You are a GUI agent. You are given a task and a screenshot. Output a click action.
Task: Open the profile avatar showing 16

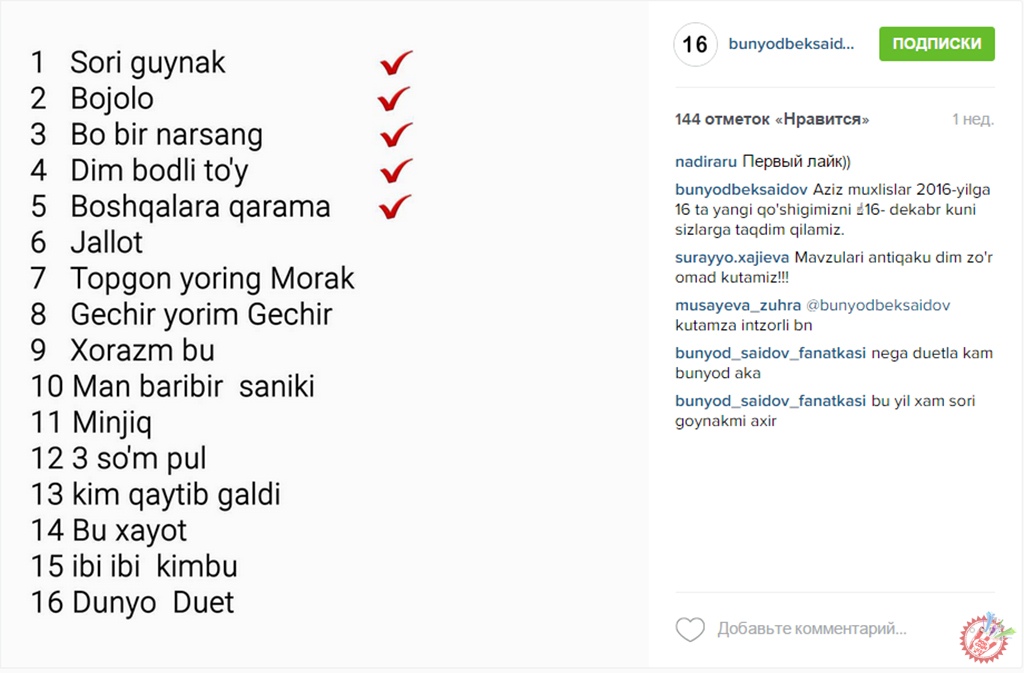[695, 45]
